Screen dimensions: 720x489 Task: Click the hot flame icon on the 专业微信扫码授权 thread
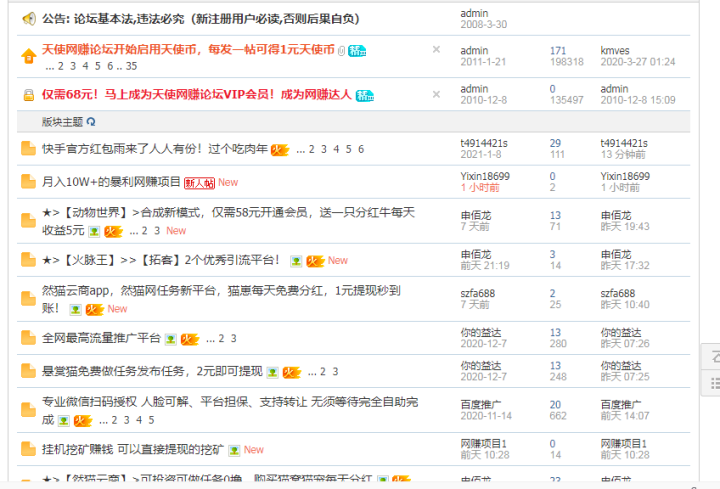coord(83,421)
